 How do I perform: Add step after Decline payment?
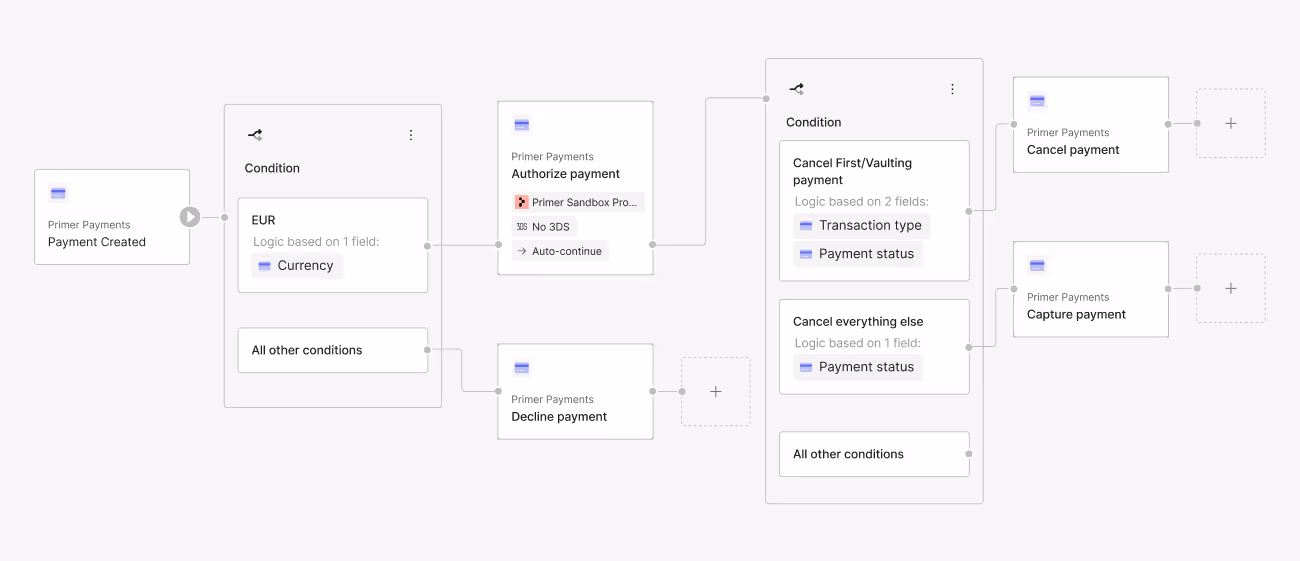tap(716, 392)
